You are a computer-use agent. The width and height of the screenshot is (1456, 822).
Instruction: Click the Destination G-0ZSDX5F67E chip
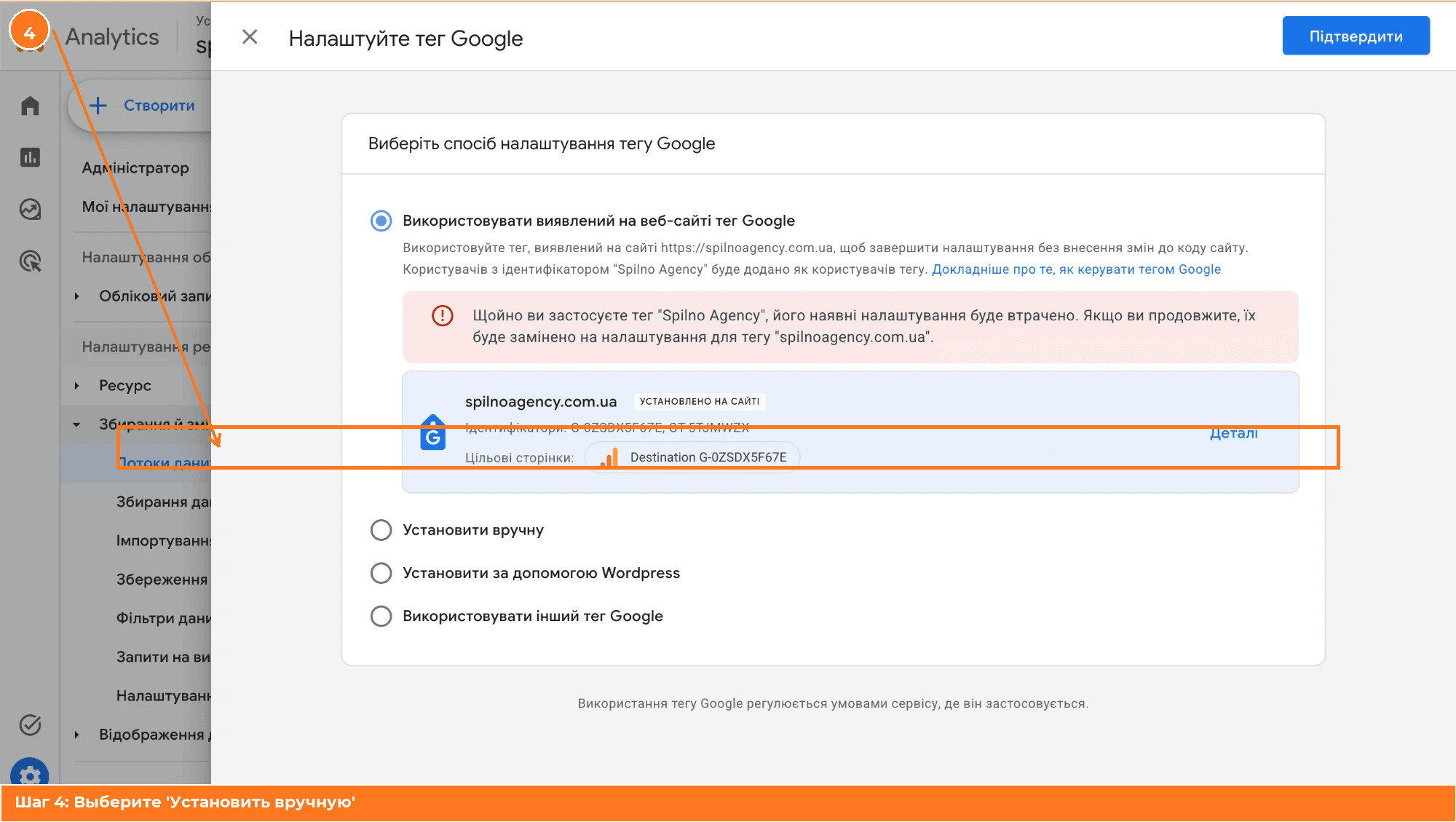tap(692, 457)
